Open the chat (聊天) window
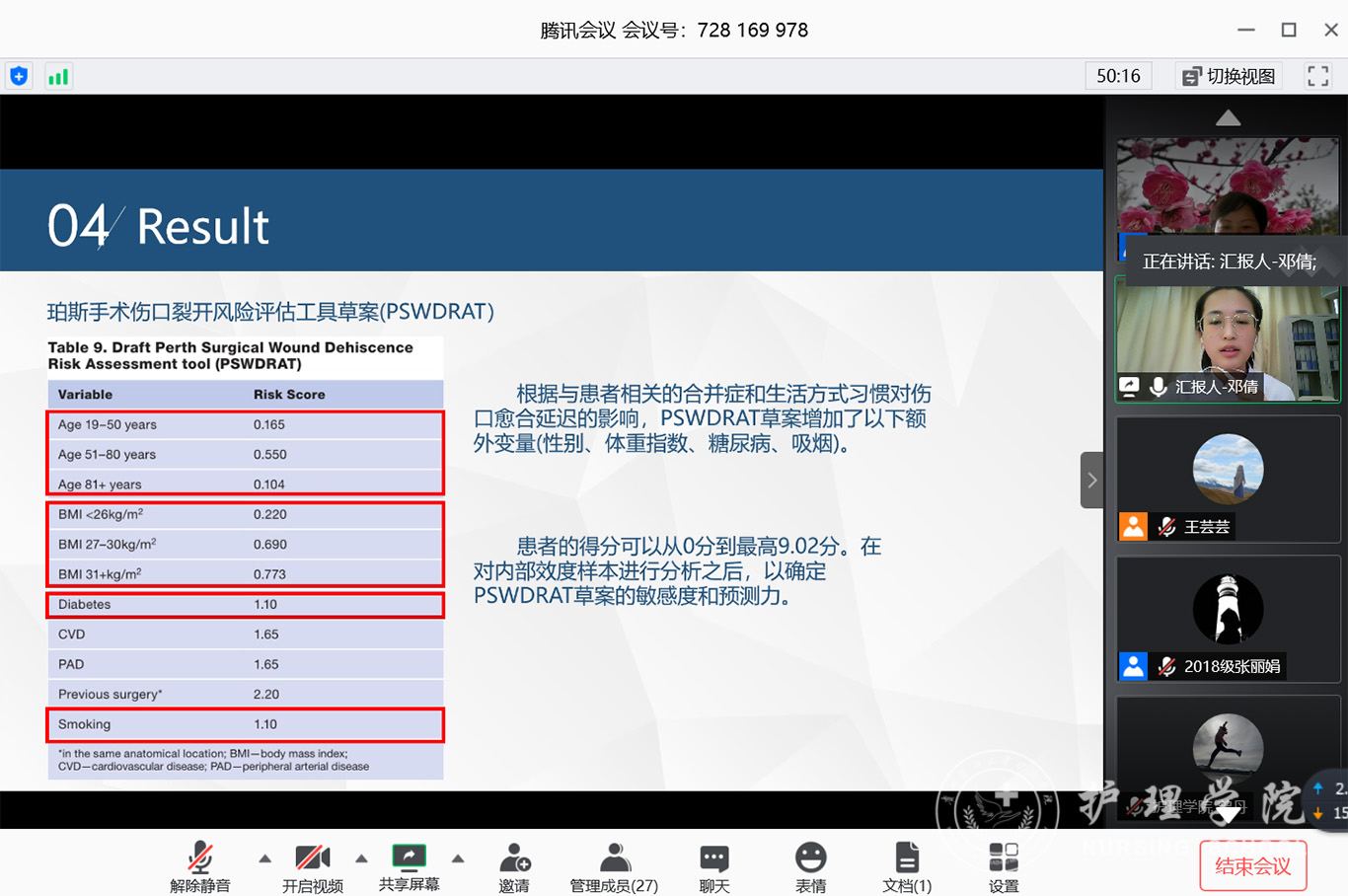 714,866
